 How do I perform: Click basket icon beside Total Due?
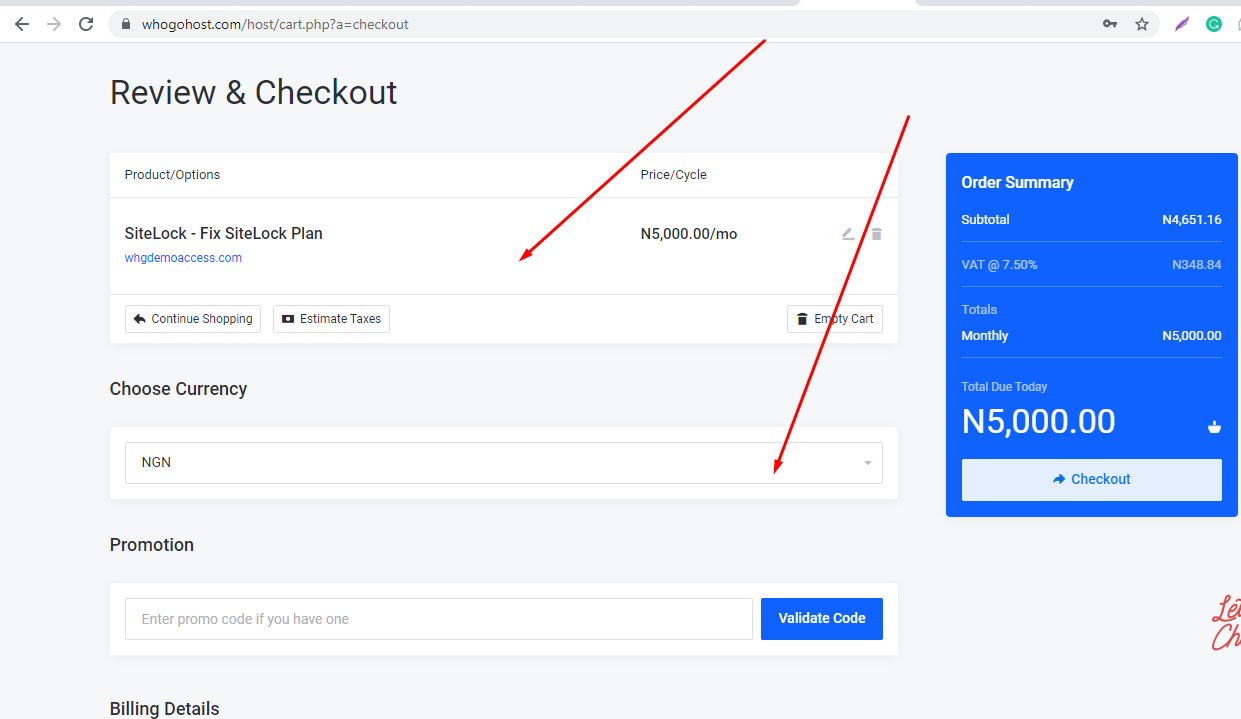point(1214,427)
